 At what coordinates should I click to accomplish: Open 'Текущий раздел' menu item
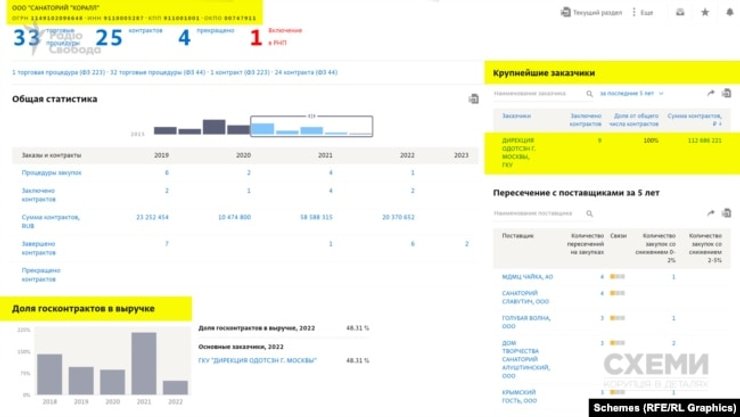[594, 12]
